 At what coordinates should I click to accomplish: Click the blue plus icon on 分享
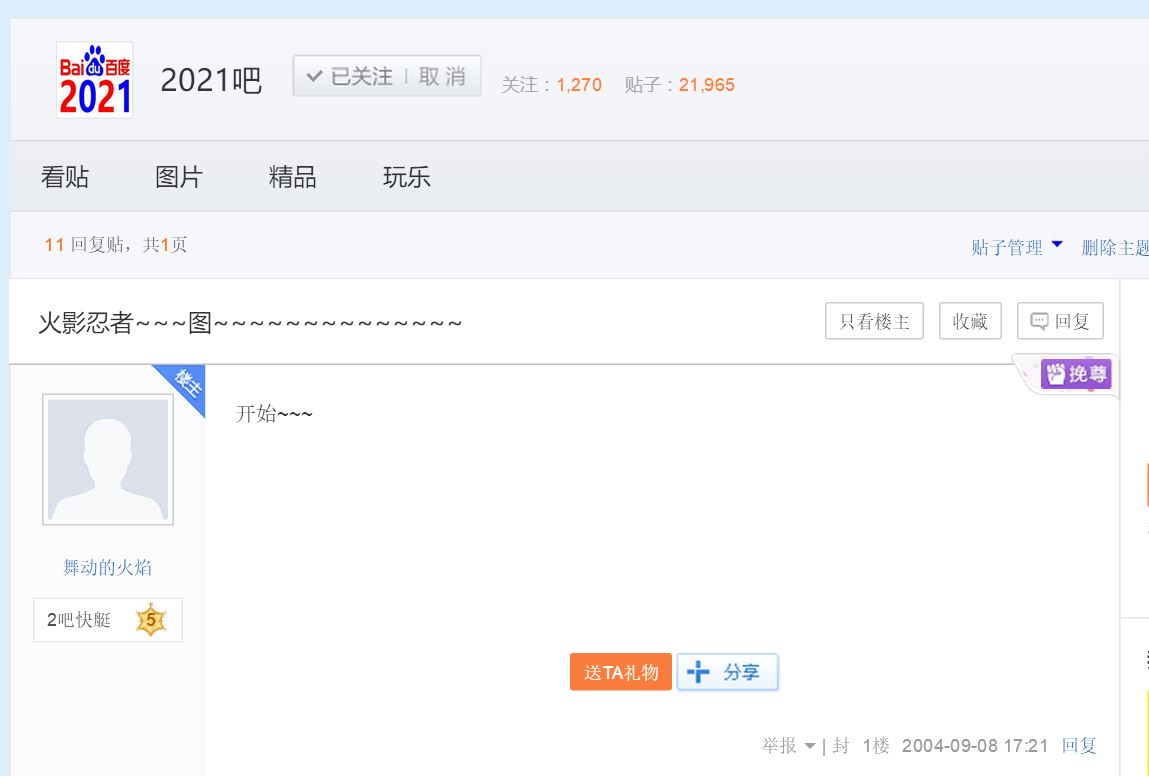pyautogui.click(x=698, y=671)
